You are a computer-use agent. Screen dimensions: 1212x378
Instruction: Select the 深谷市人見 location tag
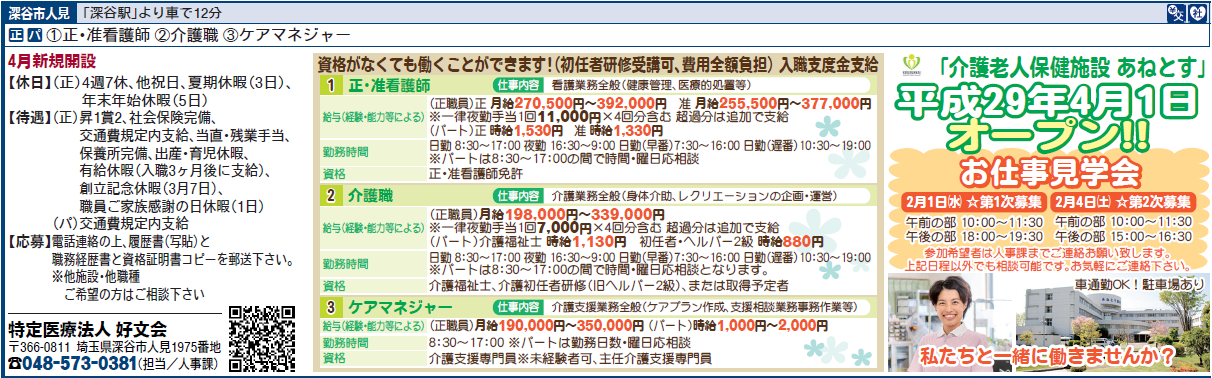(x=38, y=11)
